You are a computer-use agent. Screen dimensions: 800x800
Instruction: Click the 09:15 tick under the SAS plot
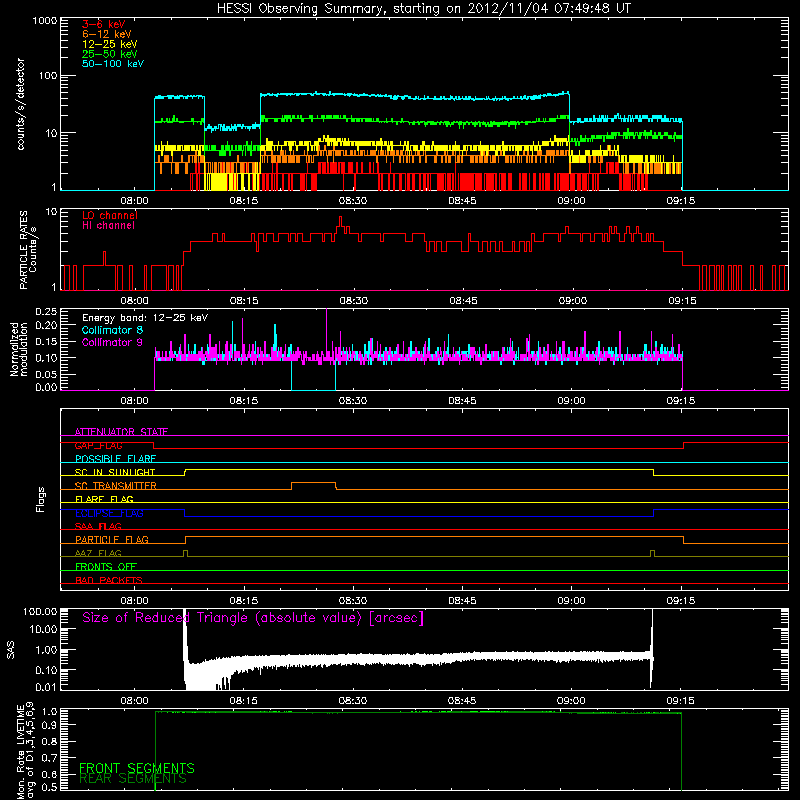pyautogui.click(x=681, y=701)
